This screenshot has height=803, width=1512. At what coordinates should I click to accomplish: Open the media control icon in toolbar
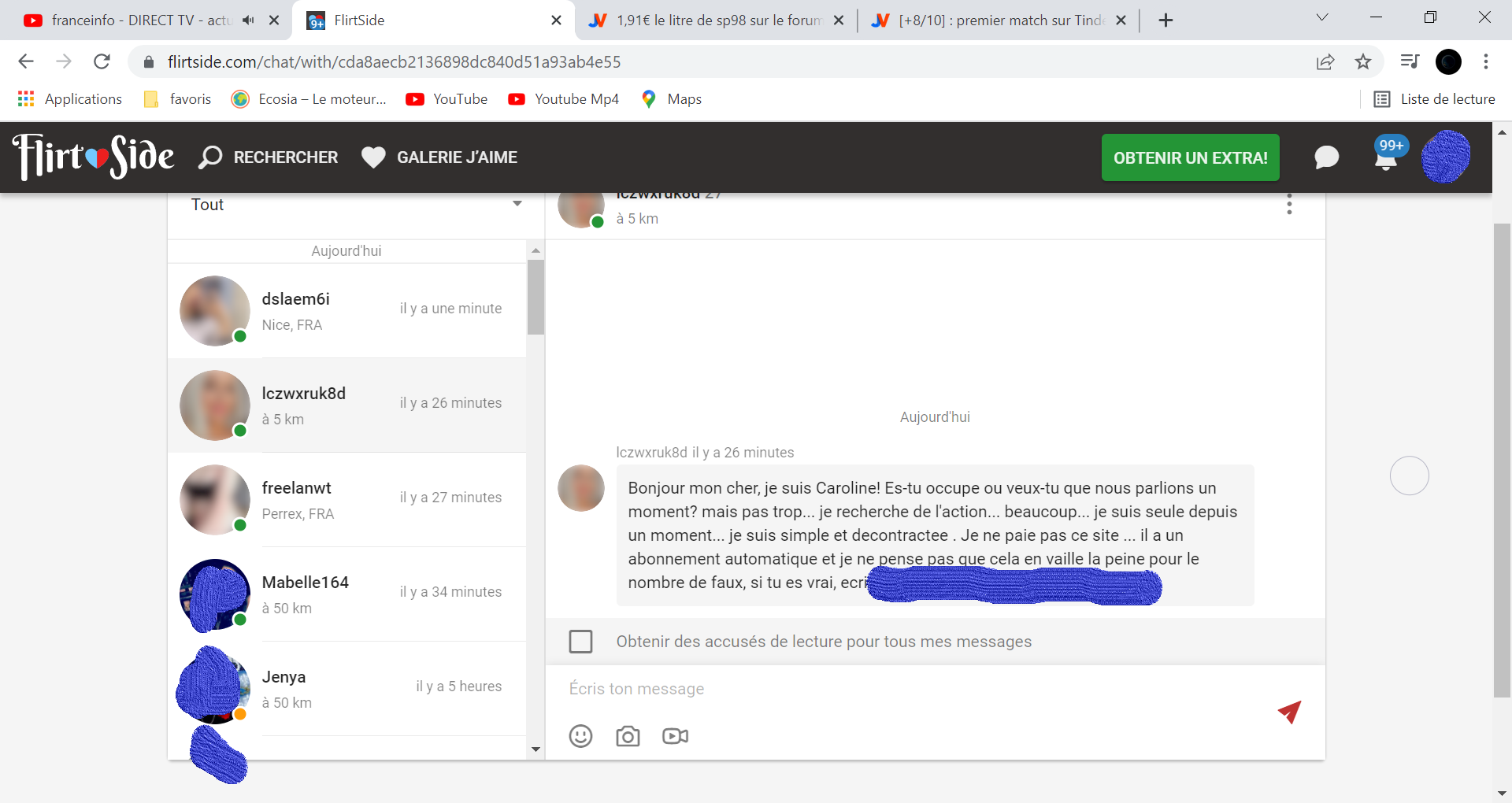pos(1410,61)
